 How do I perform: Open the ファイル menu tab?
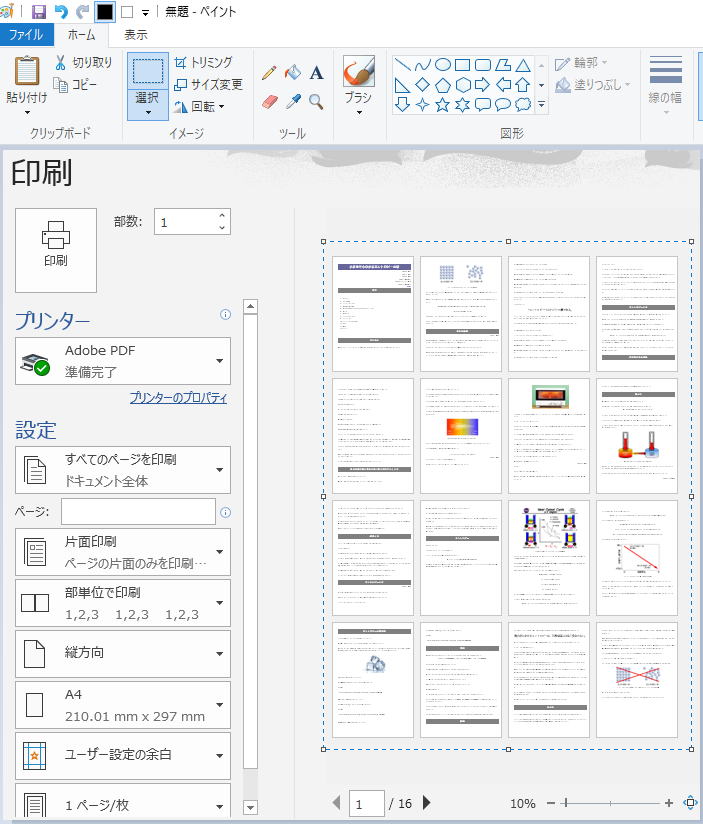point(26,35)
